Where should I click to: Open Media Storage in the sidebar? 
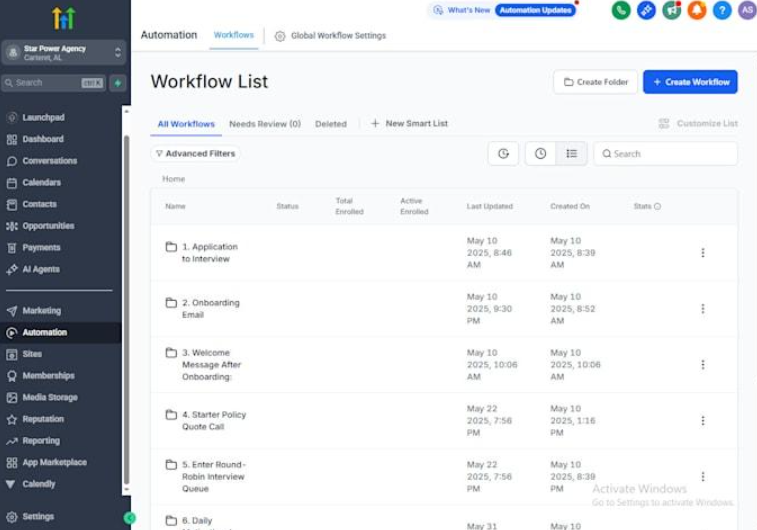point(50,397)
